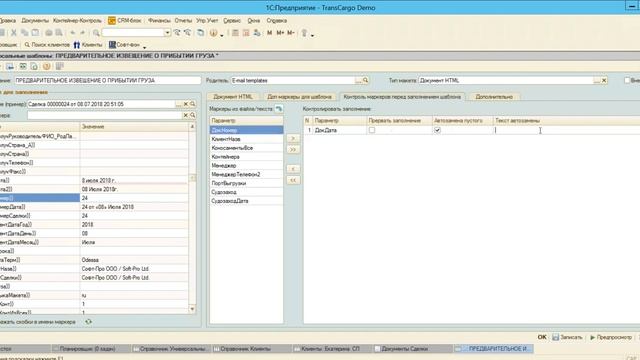Image resolution: width=640 pixels, height=360 pixels.
Task: Expand the toolbar search combo box dropdown
Action: point(167,33)
